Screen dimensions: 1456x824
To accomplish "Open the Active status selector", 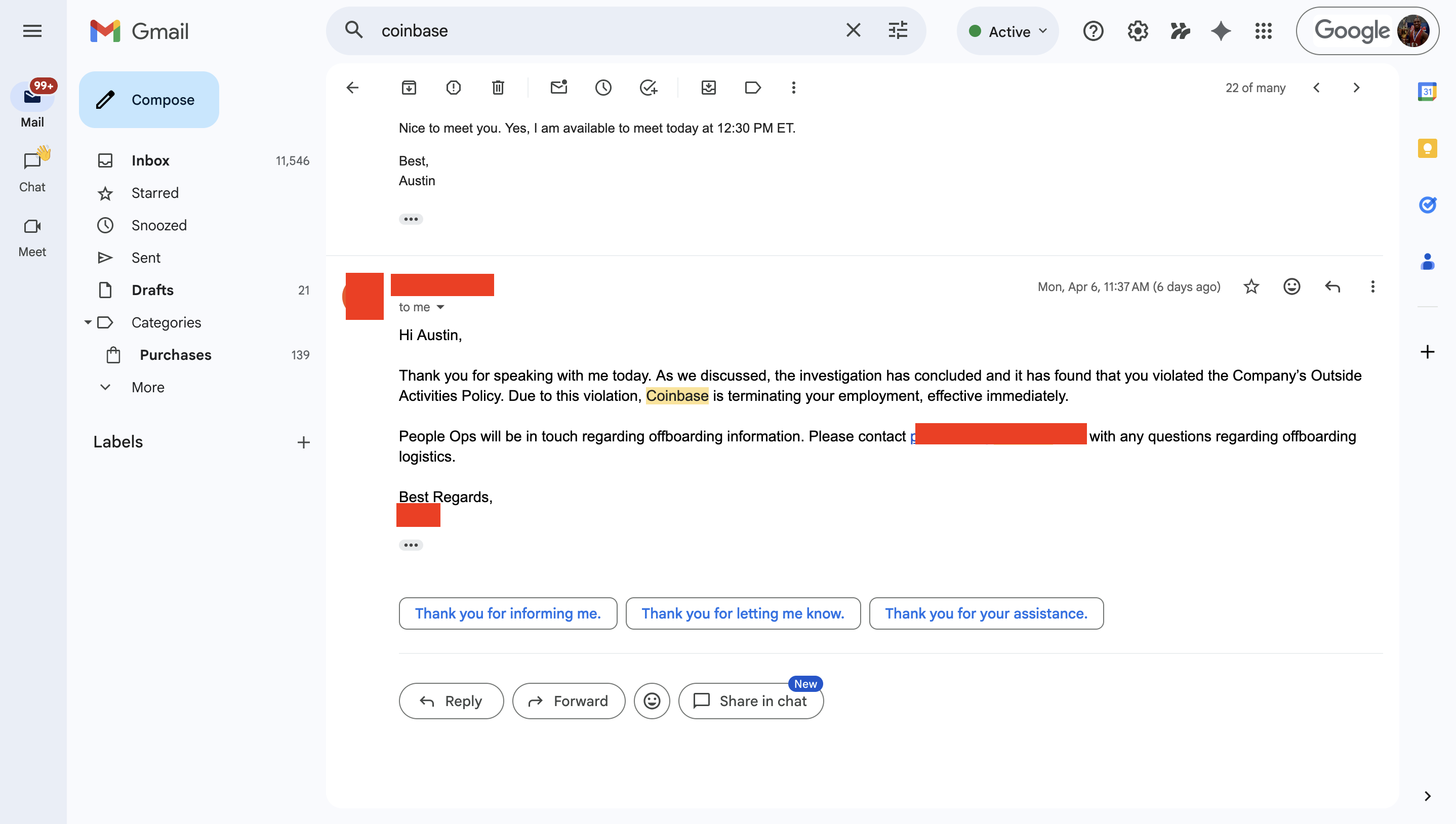I will coord(1007,31).
